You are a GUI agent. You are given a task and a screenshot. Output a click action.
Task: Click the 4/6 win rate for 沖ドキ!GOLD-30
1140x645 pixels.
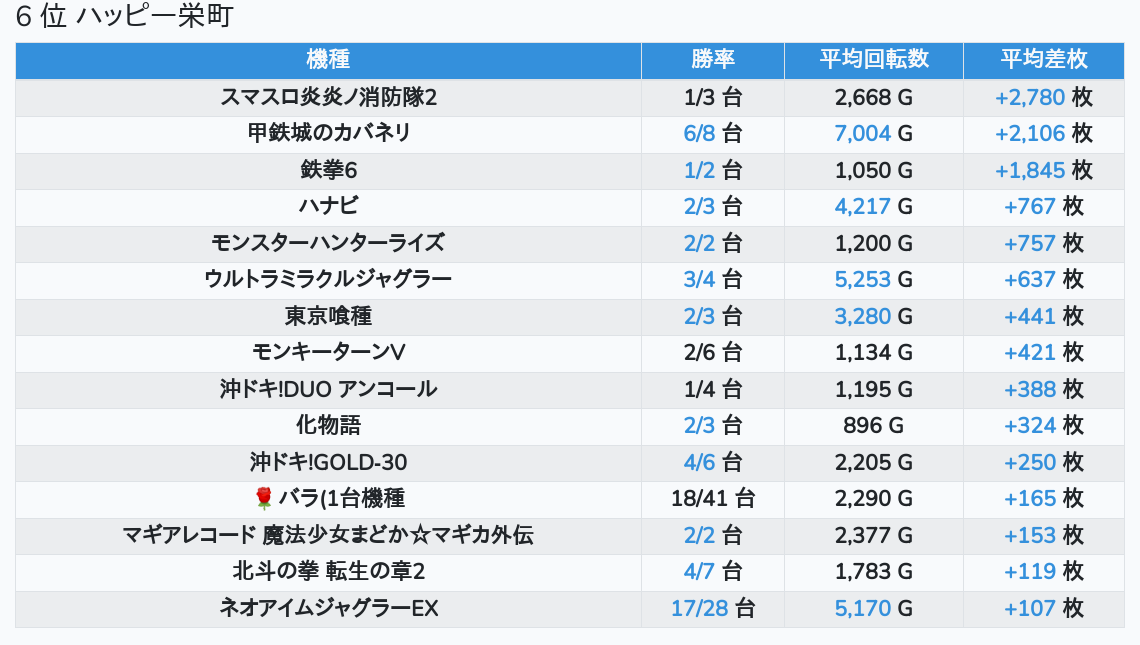(x=700, y=462)
